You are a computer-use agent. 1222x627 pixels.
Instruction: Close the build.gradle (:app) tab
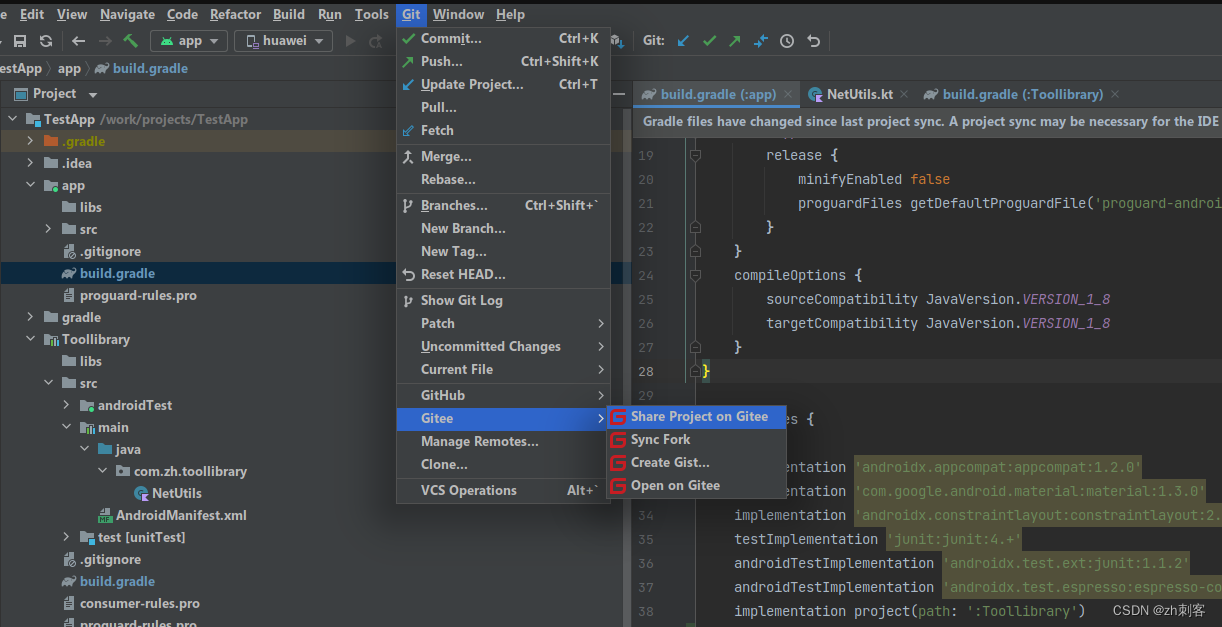pos(789,95)
